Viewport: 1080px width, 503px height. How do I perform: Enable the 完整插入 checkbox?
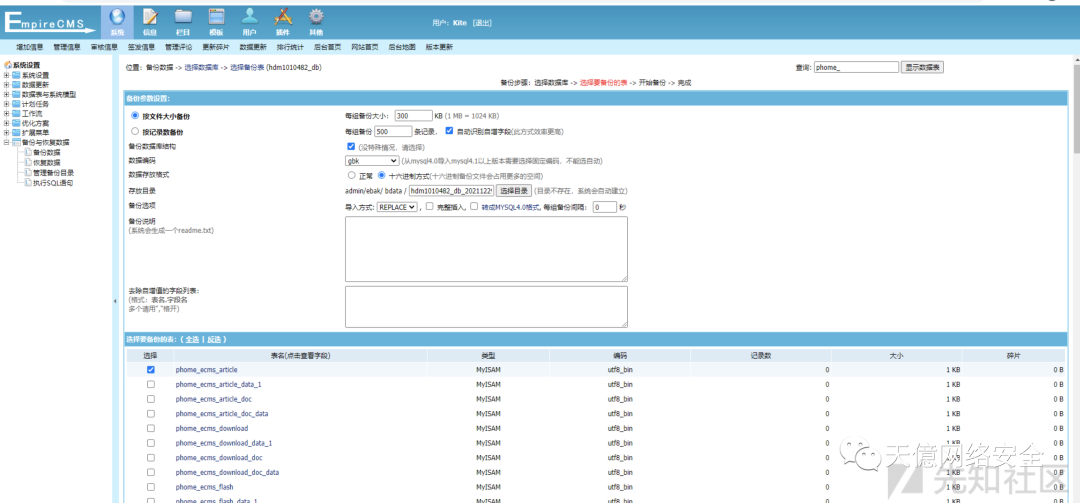429,206
